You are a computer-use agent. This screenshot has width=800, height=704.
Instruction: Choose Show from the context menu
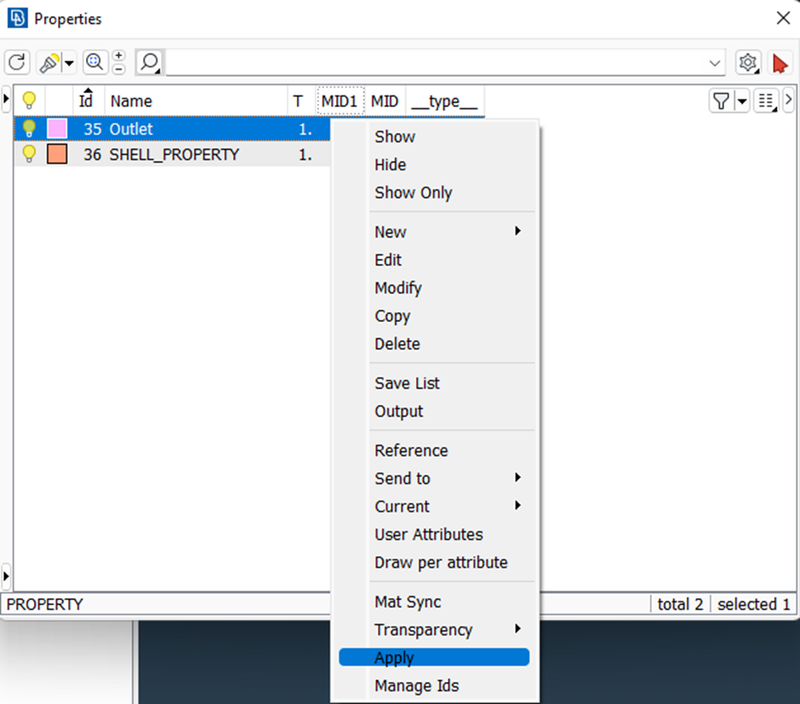395,137
